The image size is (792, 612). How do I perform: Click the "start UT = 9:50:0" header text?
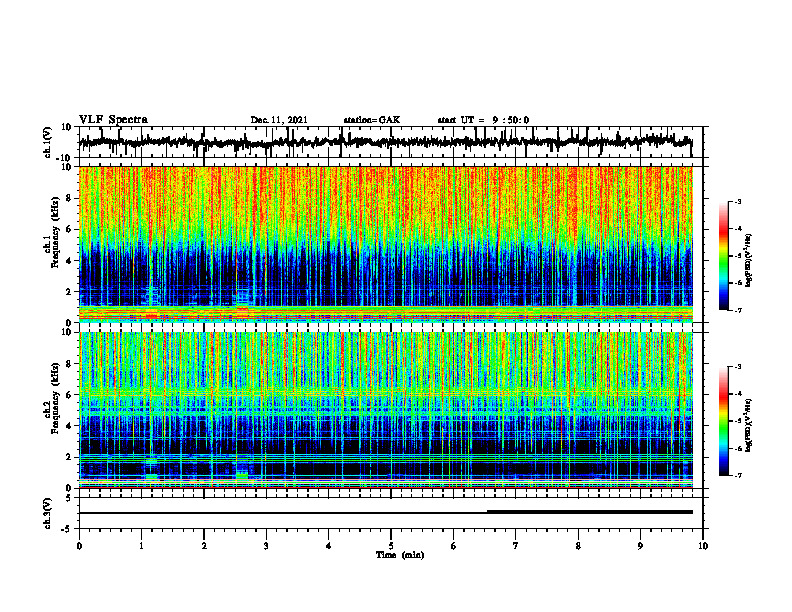[x=483, y=120]
